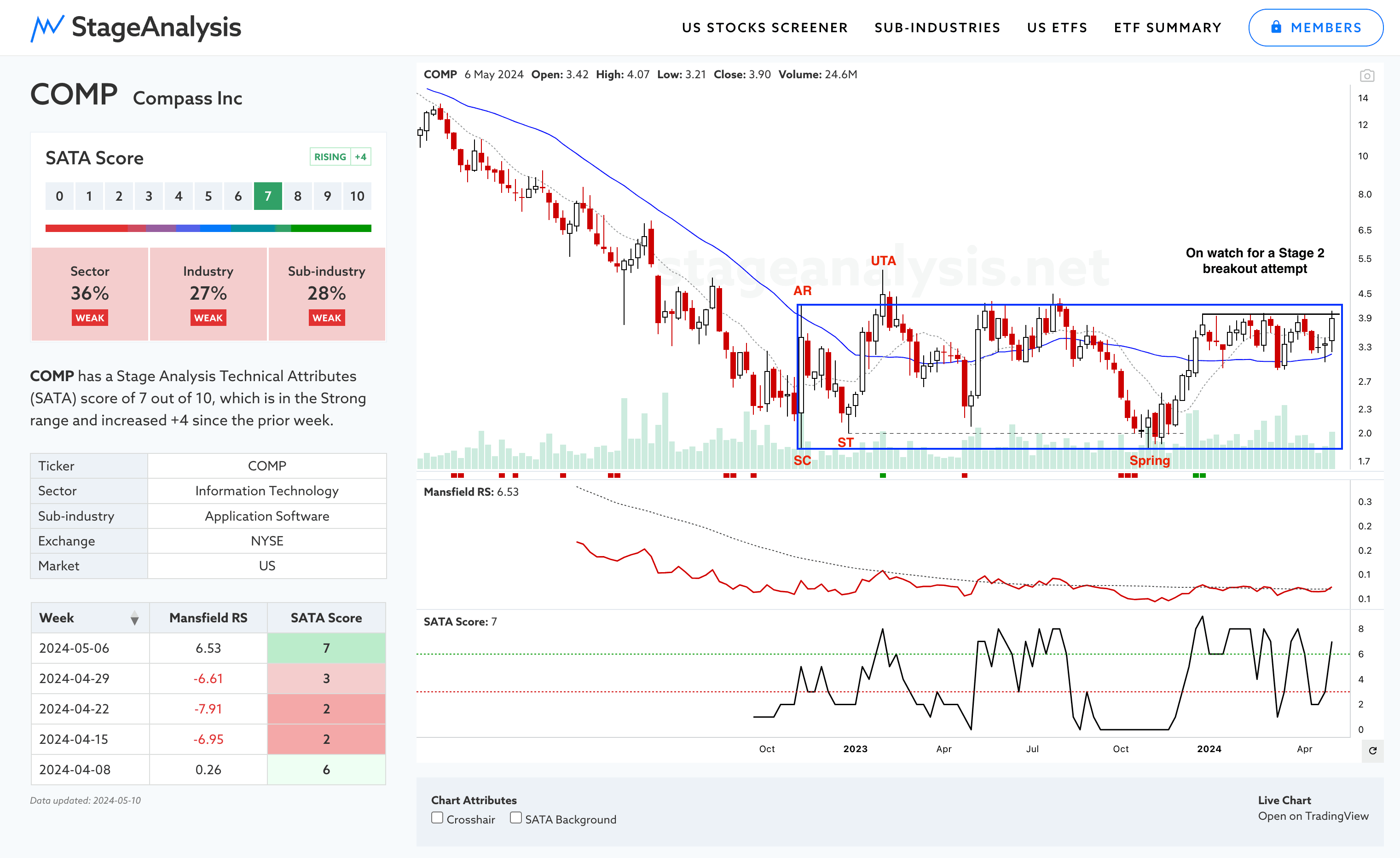The height and width of the screenshot is (858, 1400).
Task: Select SATA score box 7
Action: pos(267,196)
